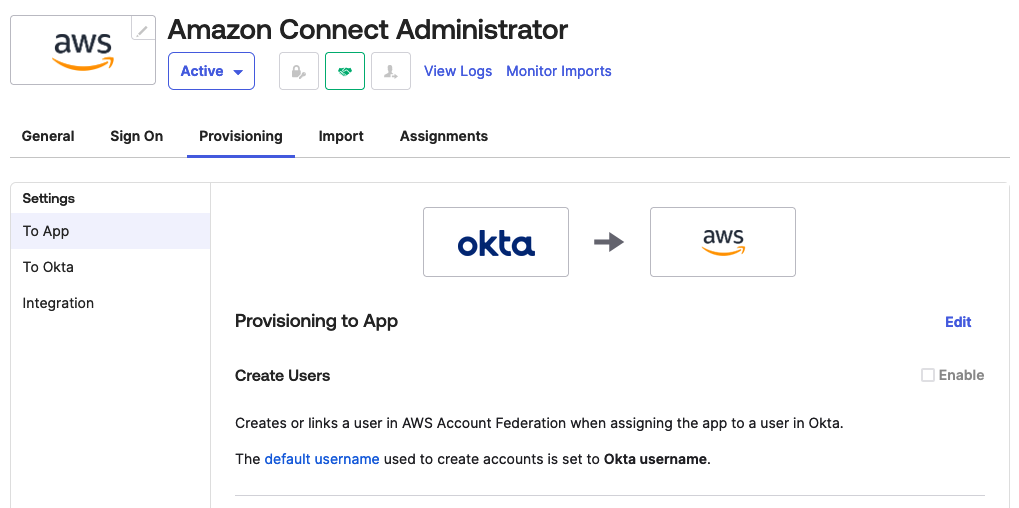Click the gray arrow between Okta and AWS
1019x508 pixels.
click(609, 242)
